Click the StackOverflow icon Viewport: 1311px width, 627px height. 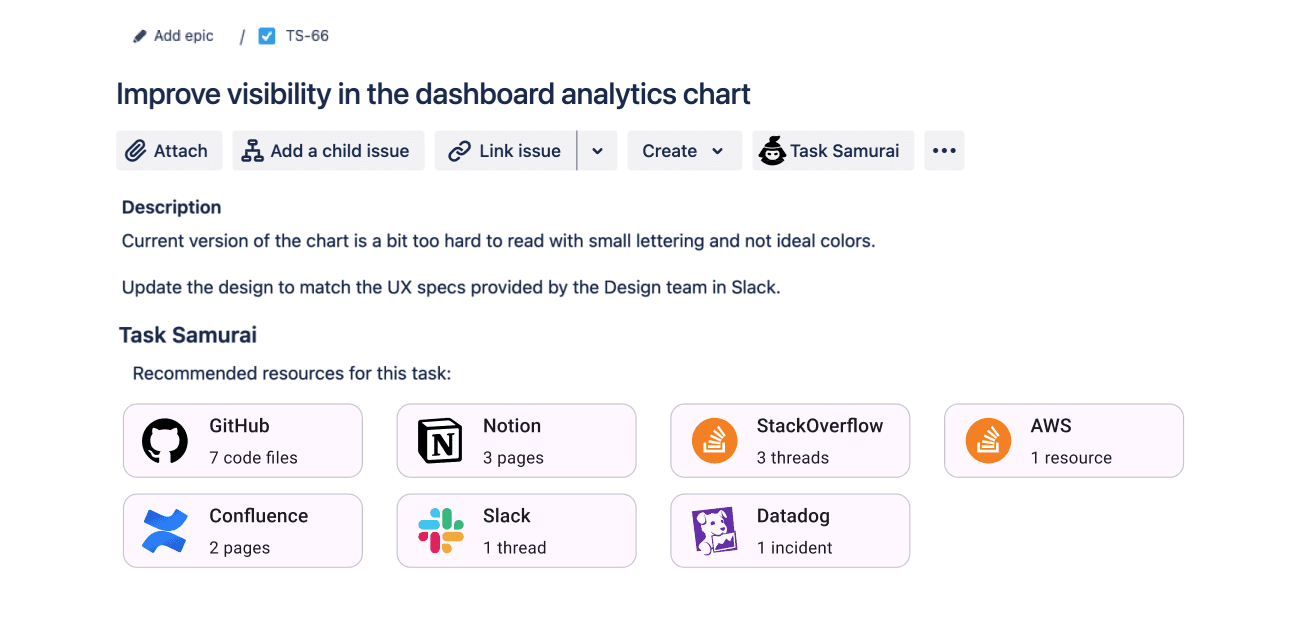pyautogui.click(x=714, y=440)
